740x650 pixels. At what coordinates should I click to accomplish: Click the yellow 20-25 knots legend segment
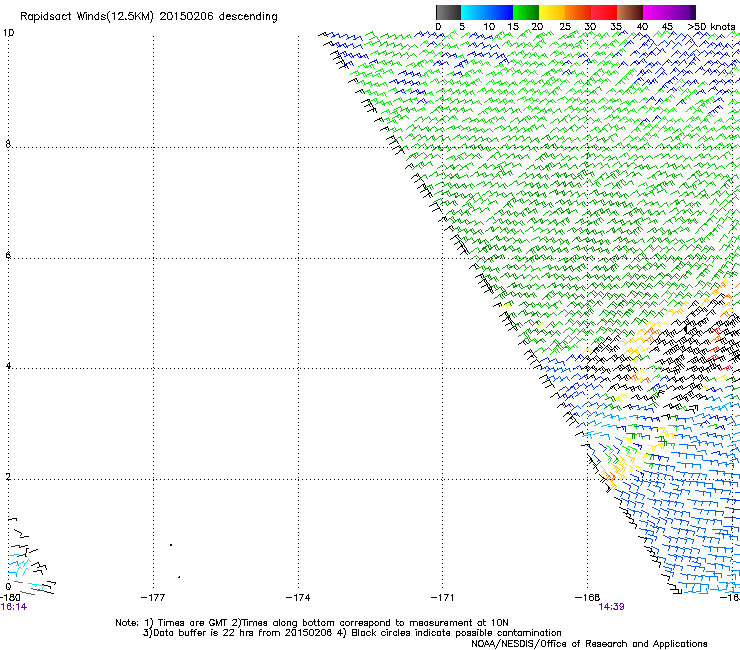point(552,12)
